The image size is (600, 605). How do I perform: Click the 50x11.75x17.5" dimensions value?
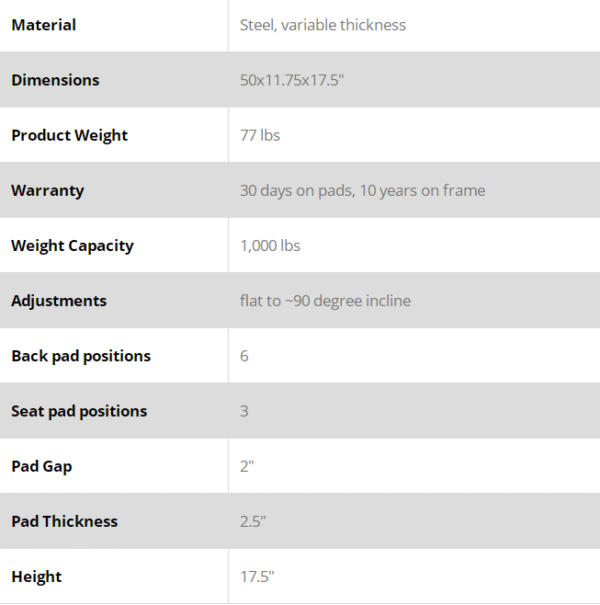(x=292, y=80)
